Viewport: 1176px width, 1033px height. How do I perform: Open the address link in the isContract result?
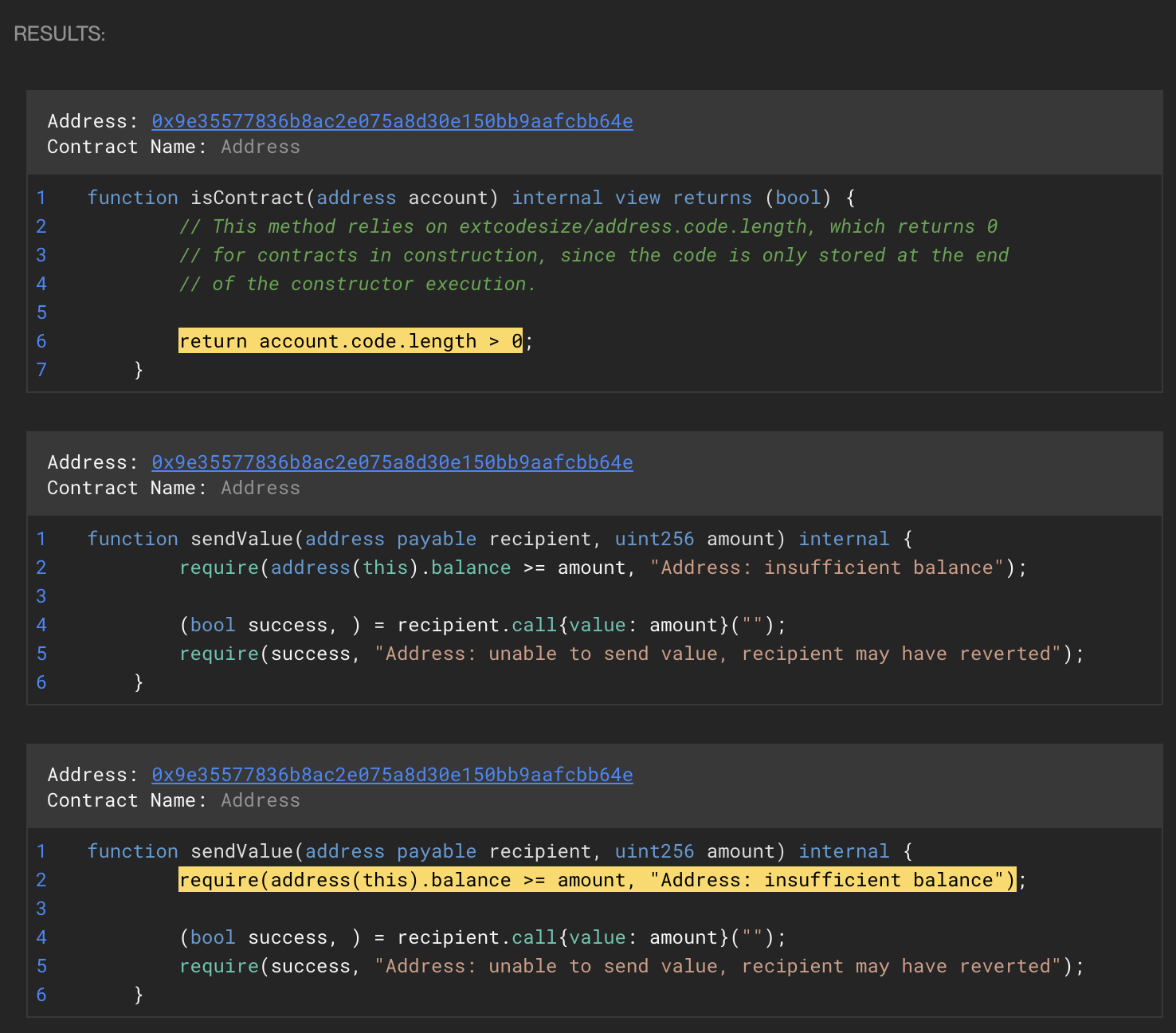point(392,121)
